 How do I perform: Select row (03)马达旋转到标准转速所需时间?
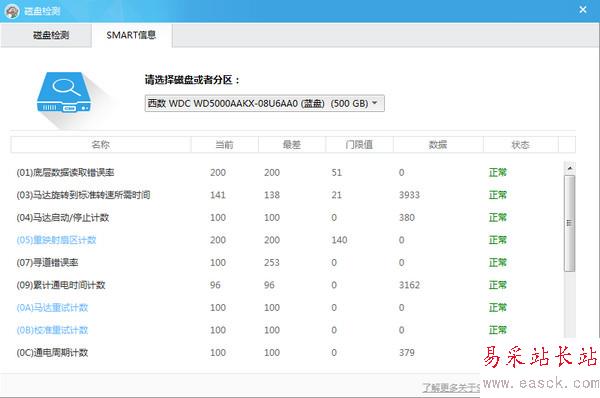coord(287,195)
